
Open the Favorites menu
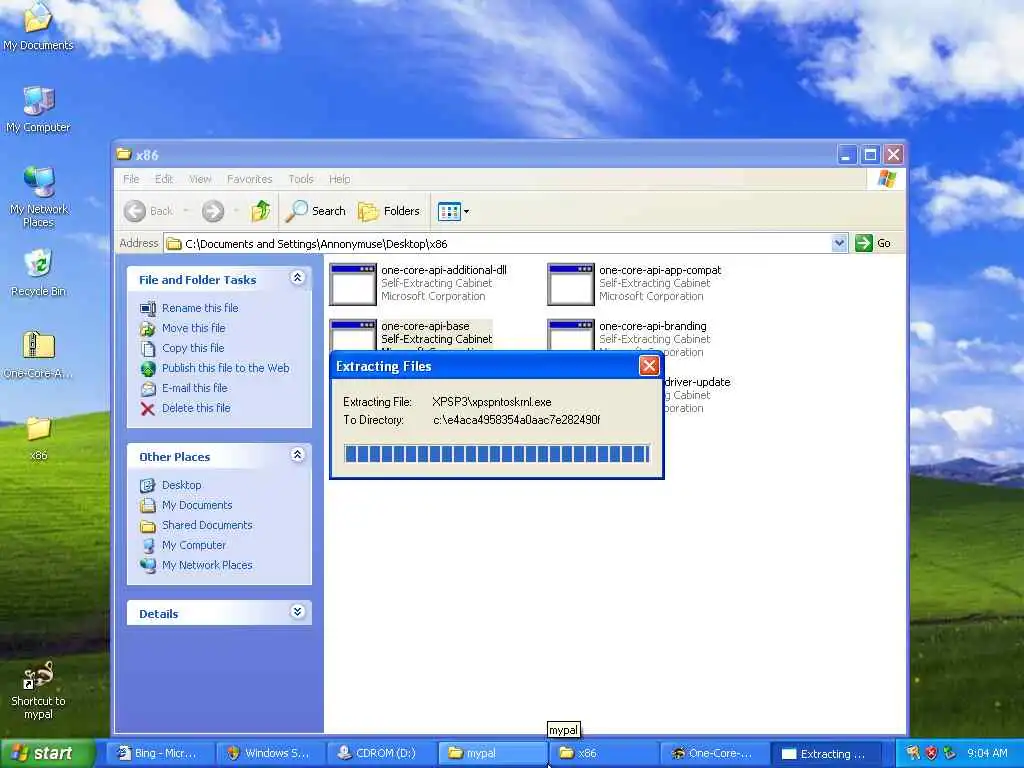point(249,179)
